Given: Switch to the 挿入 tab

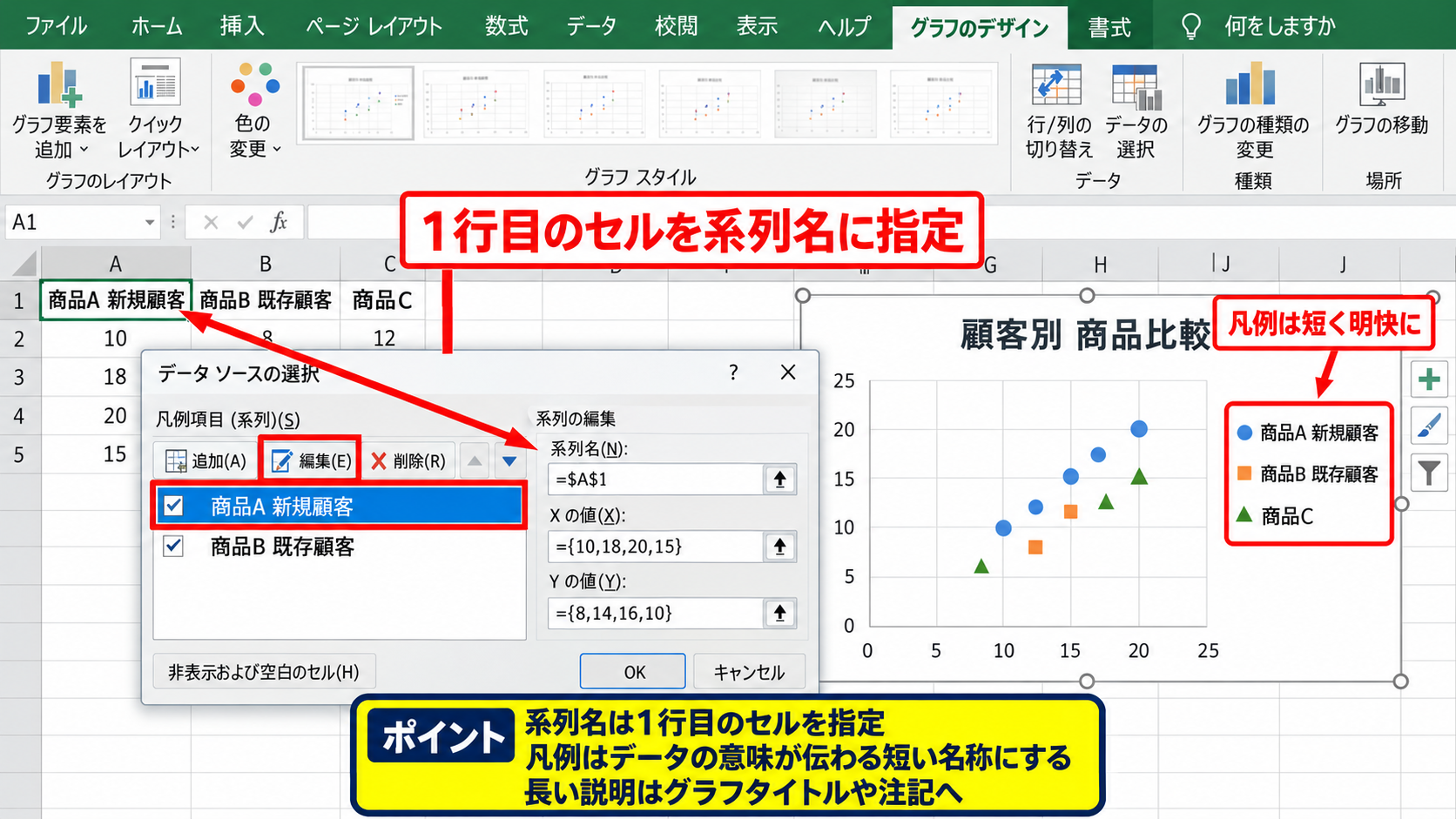Looking at the screenshot, I should click(242, 26).
